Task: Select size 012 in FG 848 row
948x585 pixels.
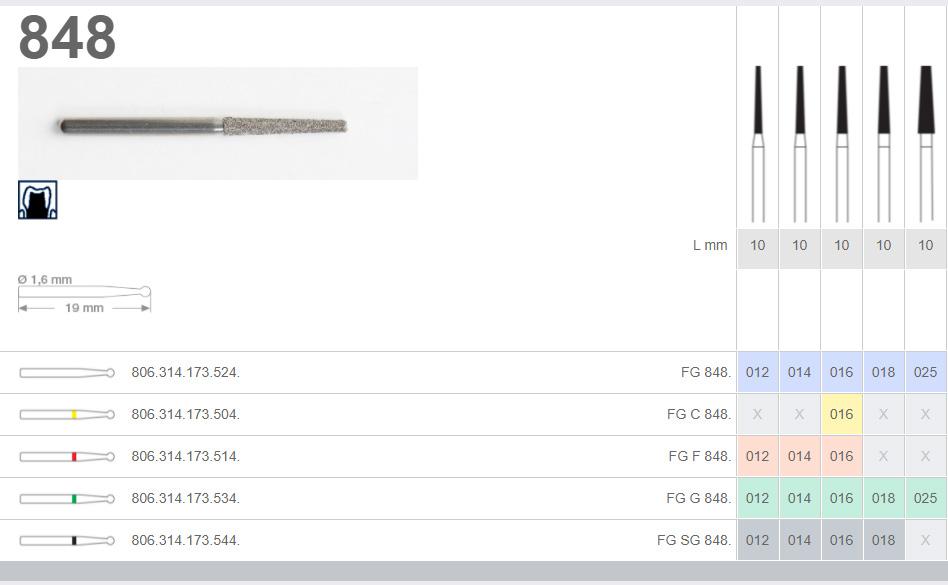Action: (758, 372)
